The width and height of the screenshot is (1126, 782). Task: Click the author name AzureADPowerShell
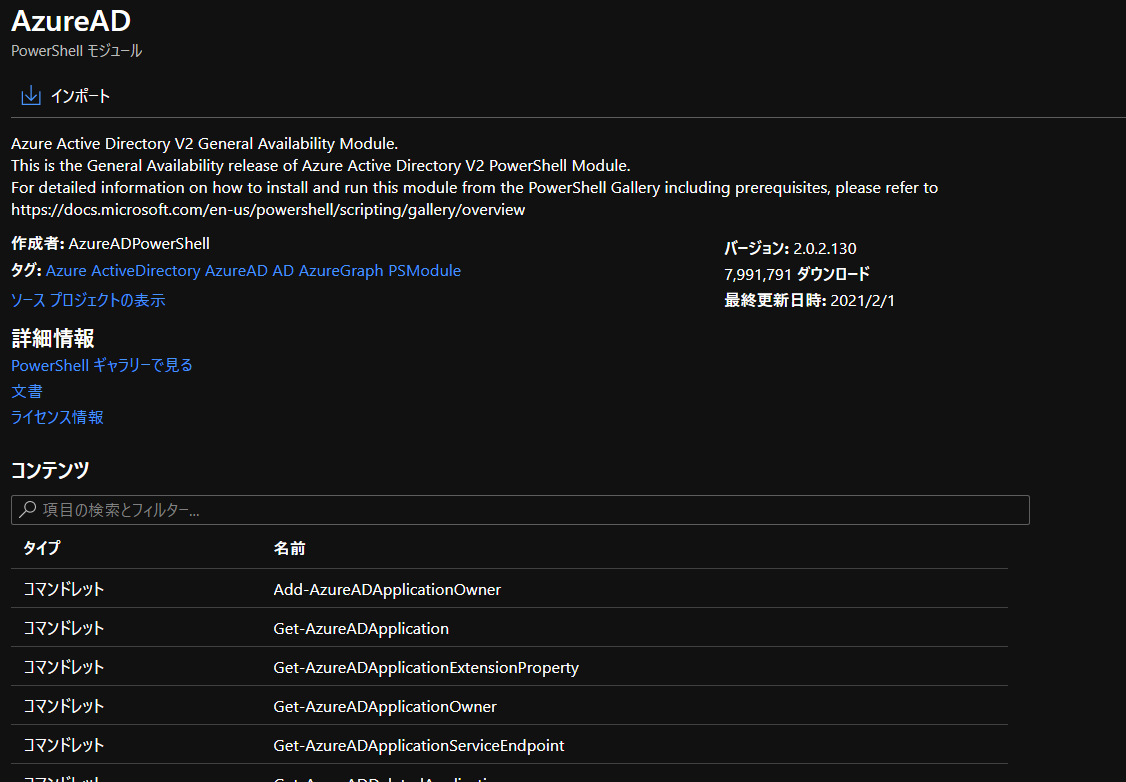(x=139, y=243)
